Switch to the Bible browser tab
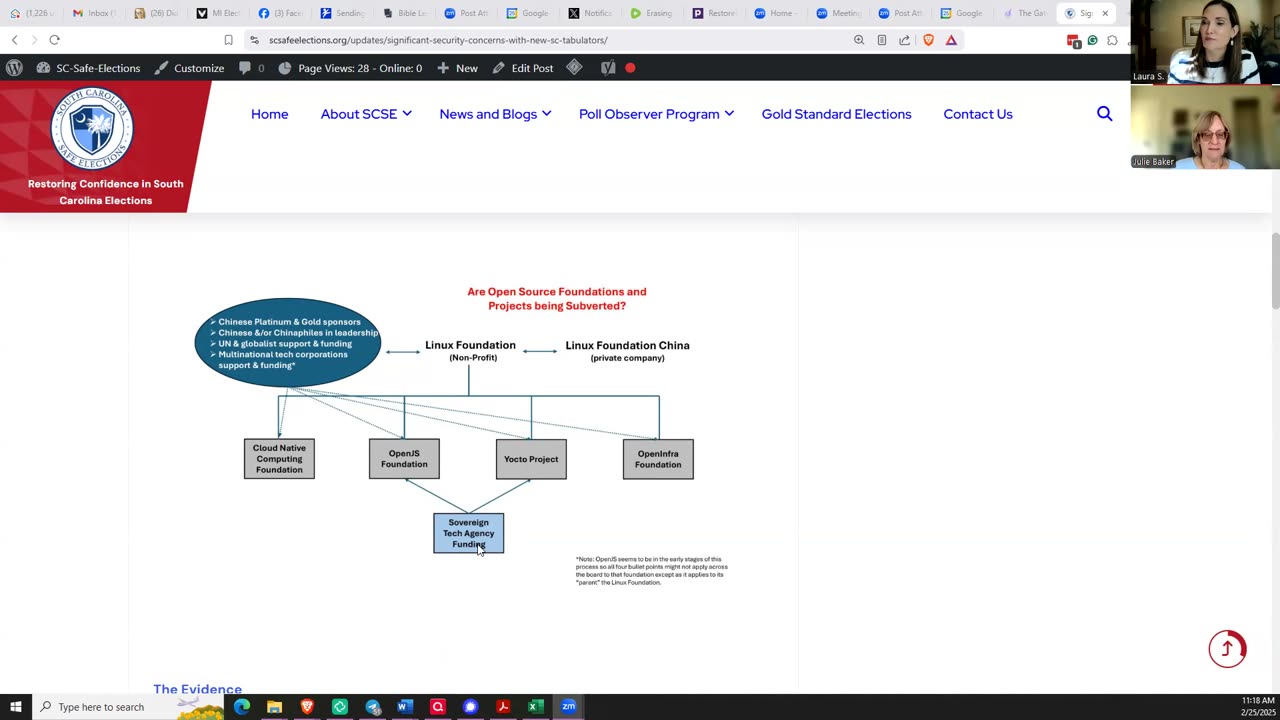The height and width of the screenshot is (720, 1280). pos(406,13)
